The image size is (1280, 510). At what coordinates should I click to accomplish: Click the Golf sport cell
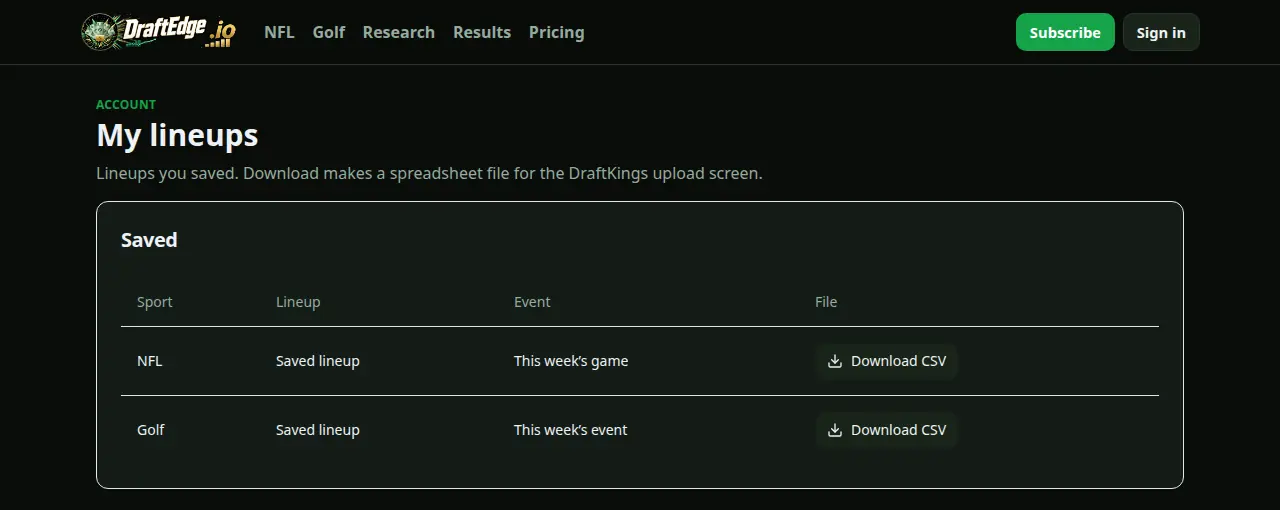click(151, 430)
